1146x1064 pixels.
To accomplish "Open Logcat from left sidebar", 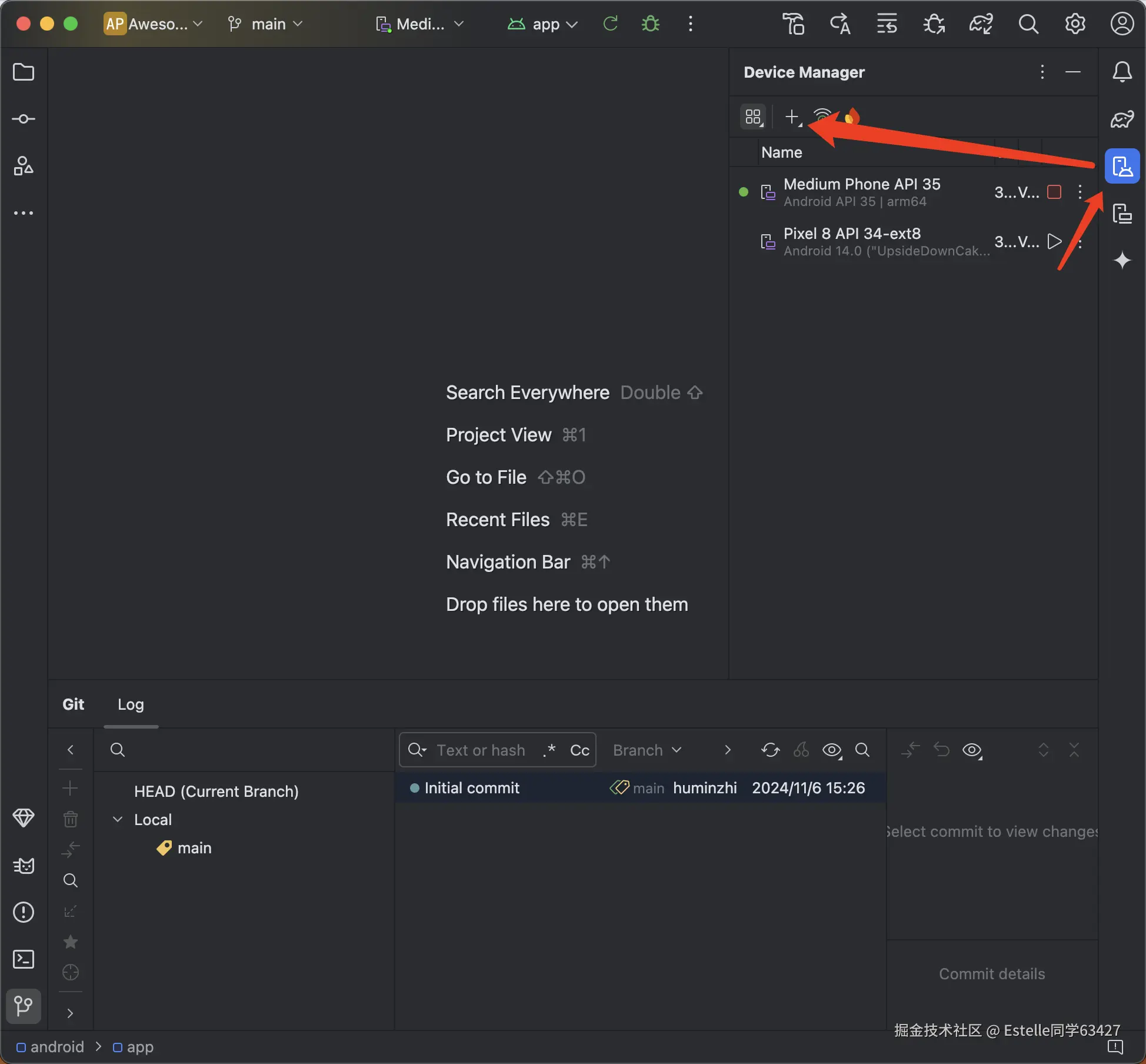I will 24,866.
